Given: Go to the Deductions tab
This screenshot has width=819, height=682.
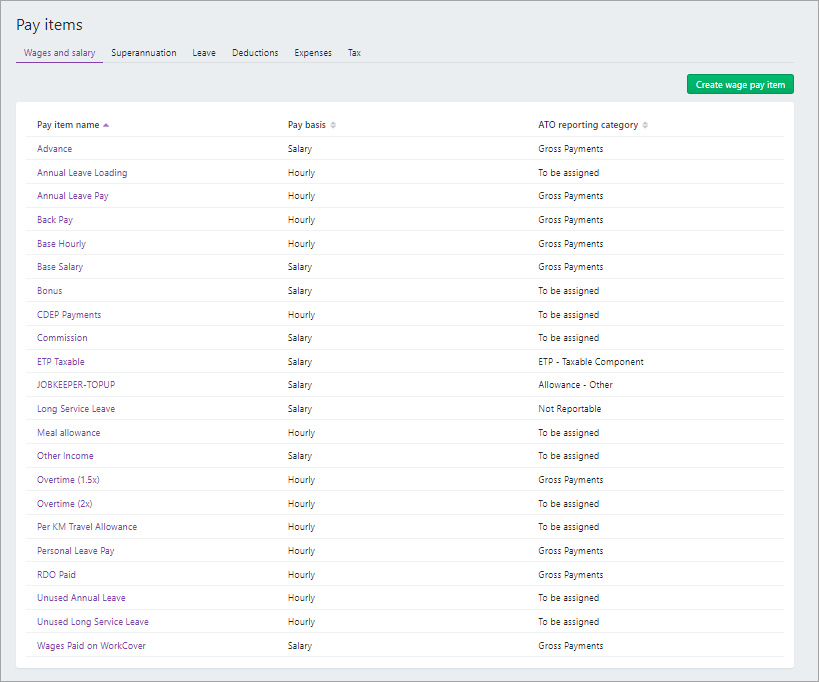Looking at the screenshot, I should click(255, 53).
